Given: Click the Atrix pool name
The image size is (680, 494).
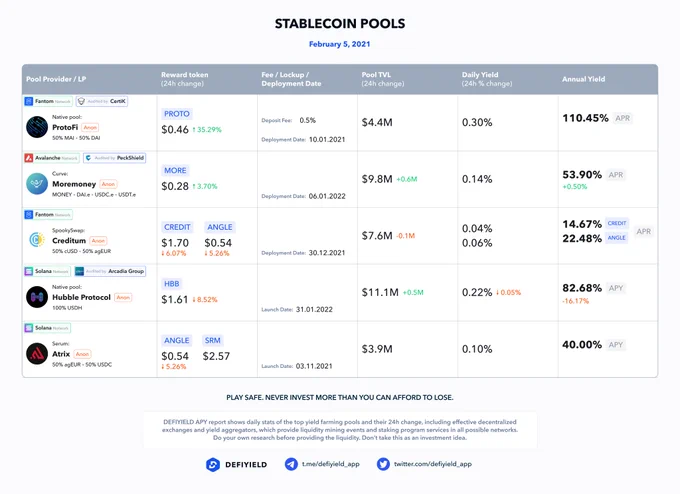Looking at the screenshot, I should point(61,354).
